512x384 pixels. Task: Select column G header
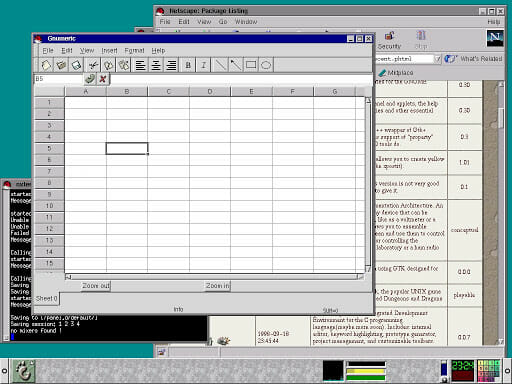[334, 91]
